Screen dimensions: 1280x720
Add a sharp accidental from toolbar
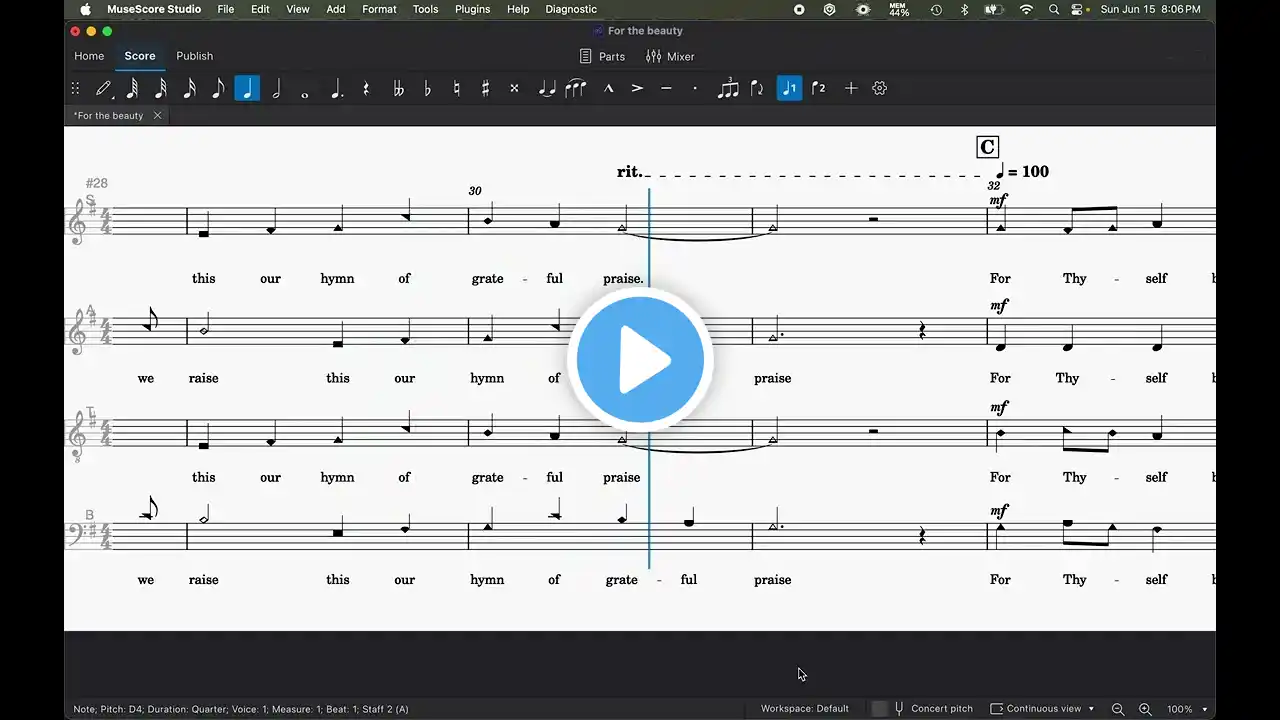486,88
